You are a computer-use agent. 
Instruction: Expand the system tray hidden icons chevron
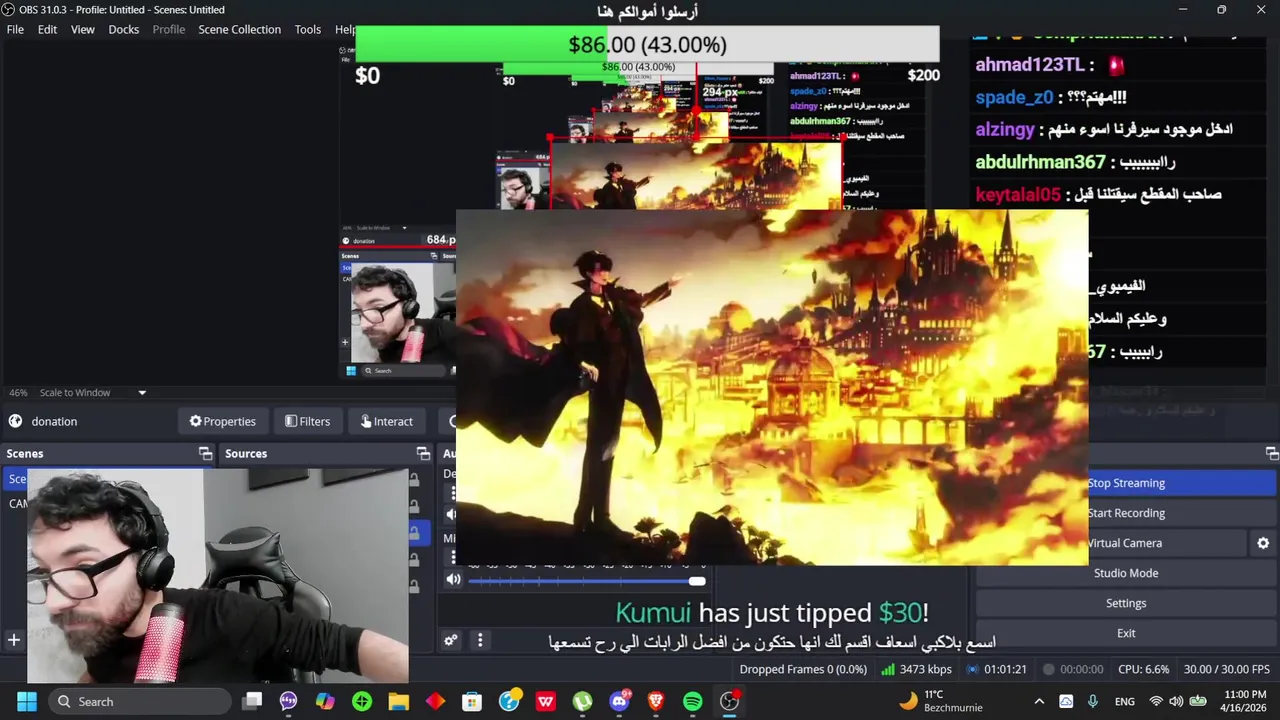pos(1039,701)
